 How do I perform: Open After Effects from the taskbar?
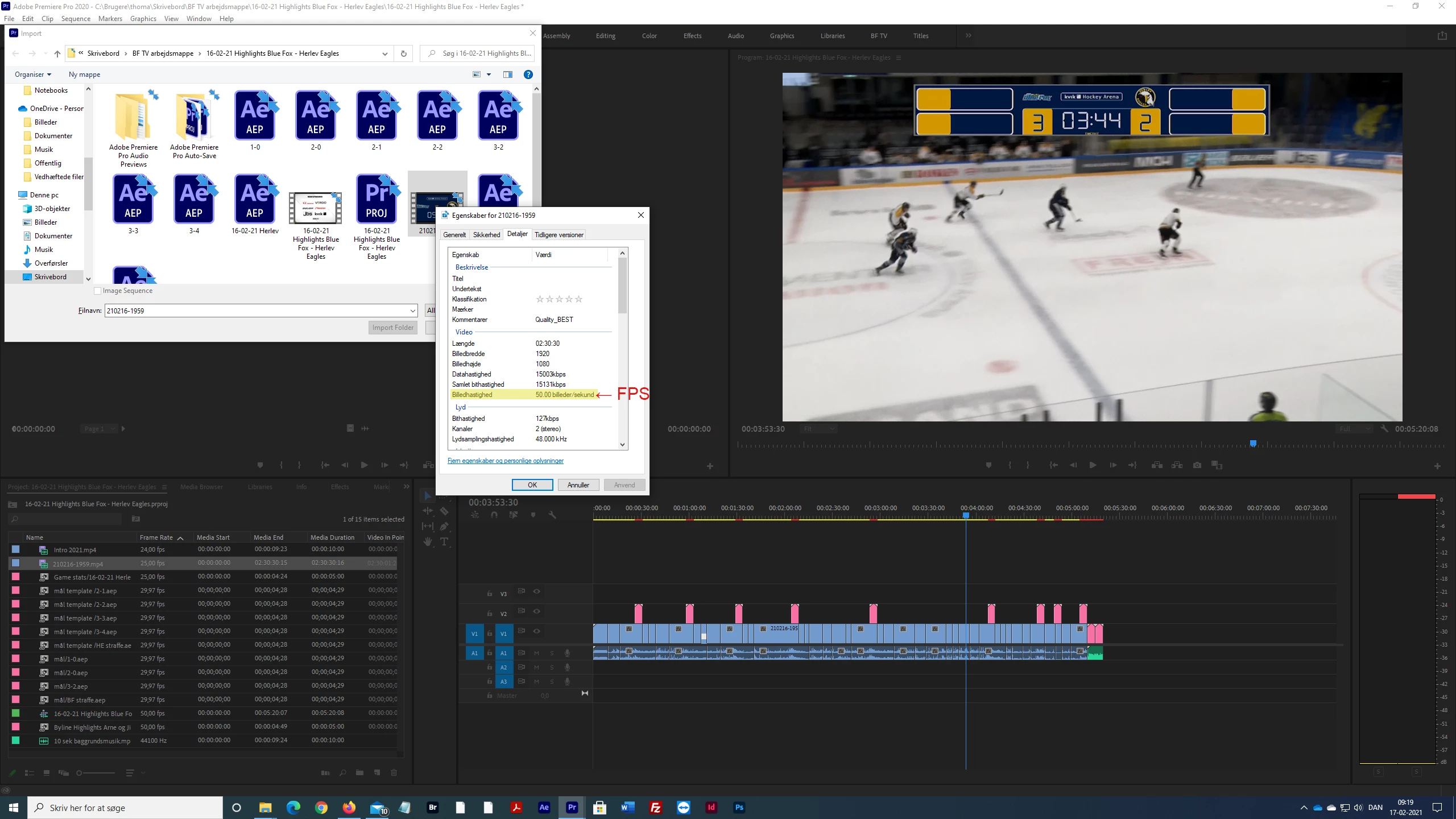click(x=544, y=807)
